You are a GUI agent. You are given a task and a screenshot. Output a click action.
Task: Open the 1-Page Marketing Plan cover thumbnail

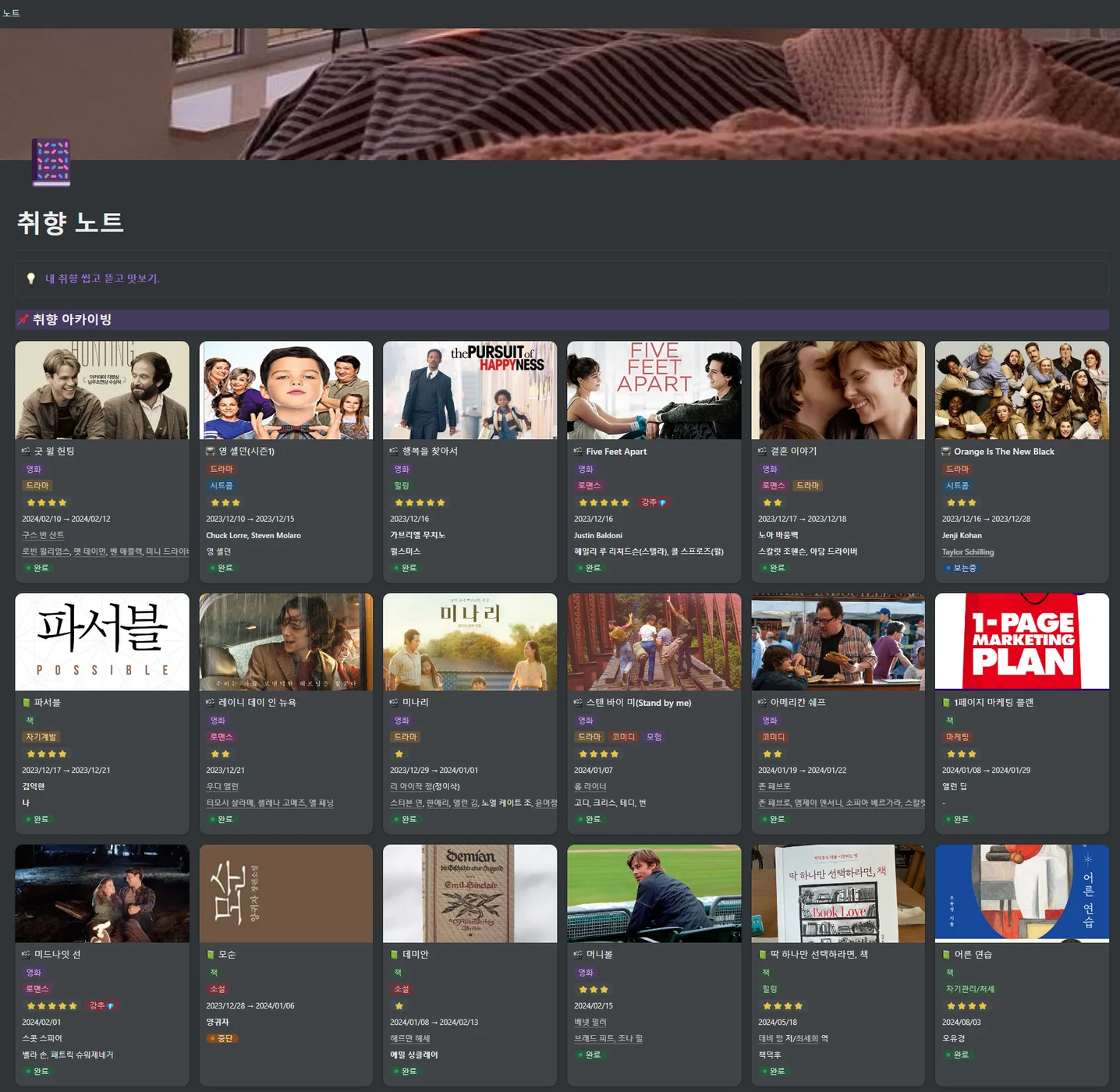1022,642
